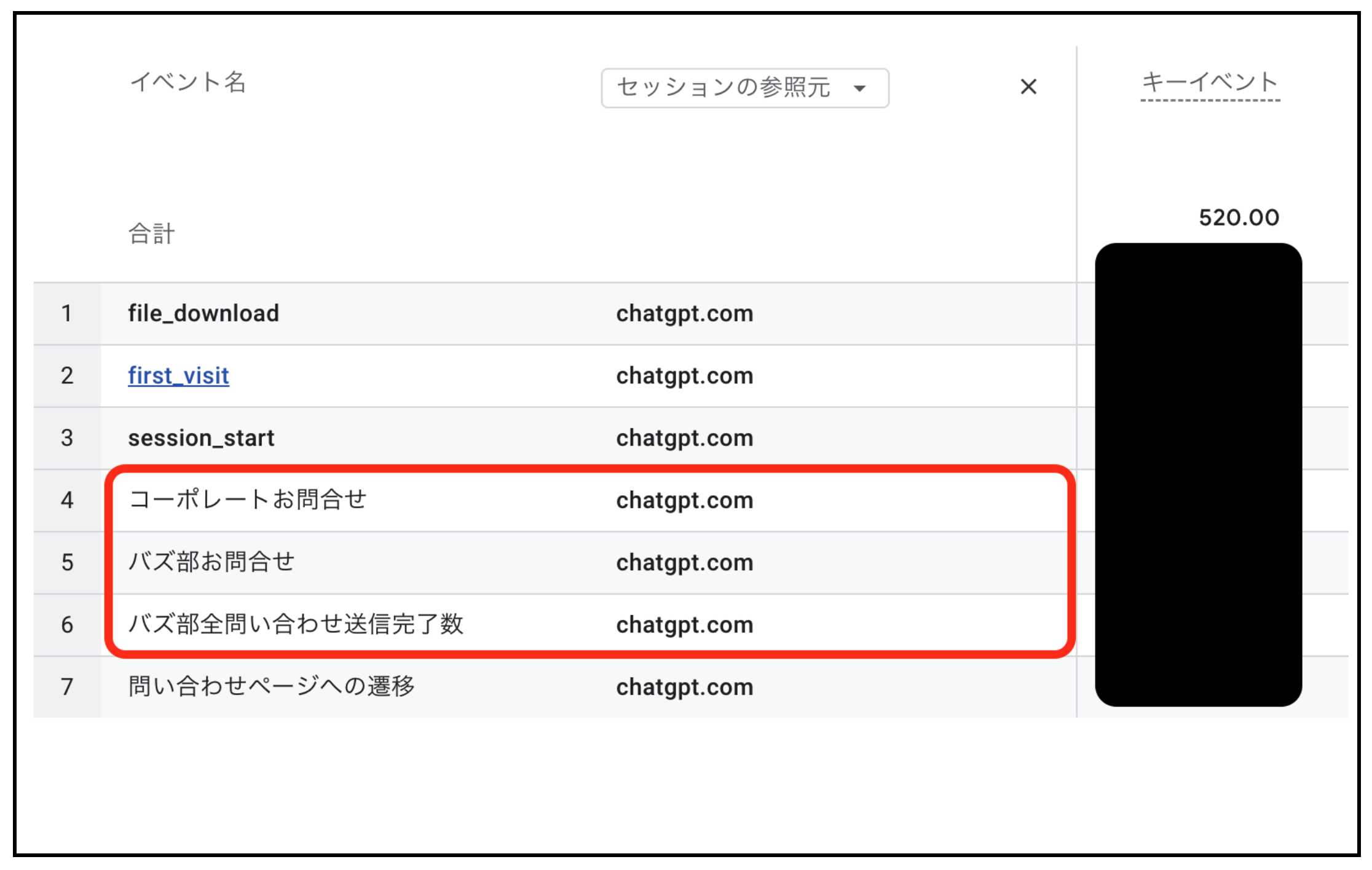Open the first_visit event link
The height and width of the screenshot is (870, 1372).
point(178,375)
